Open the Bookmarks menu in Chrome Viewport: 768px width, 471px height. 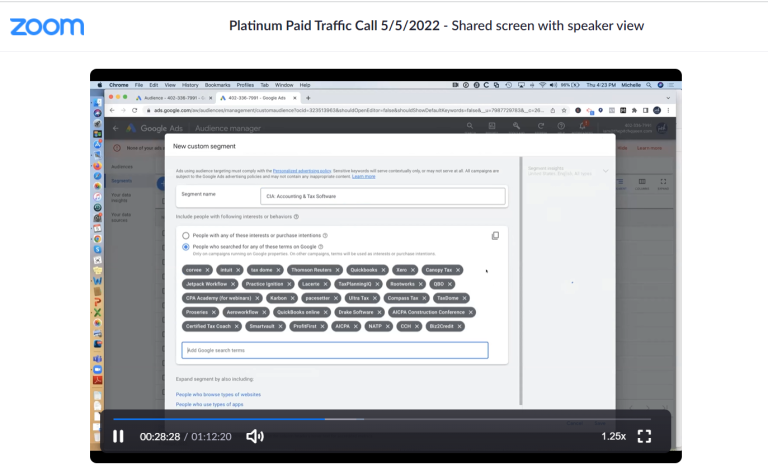click(x=218, y=85)
